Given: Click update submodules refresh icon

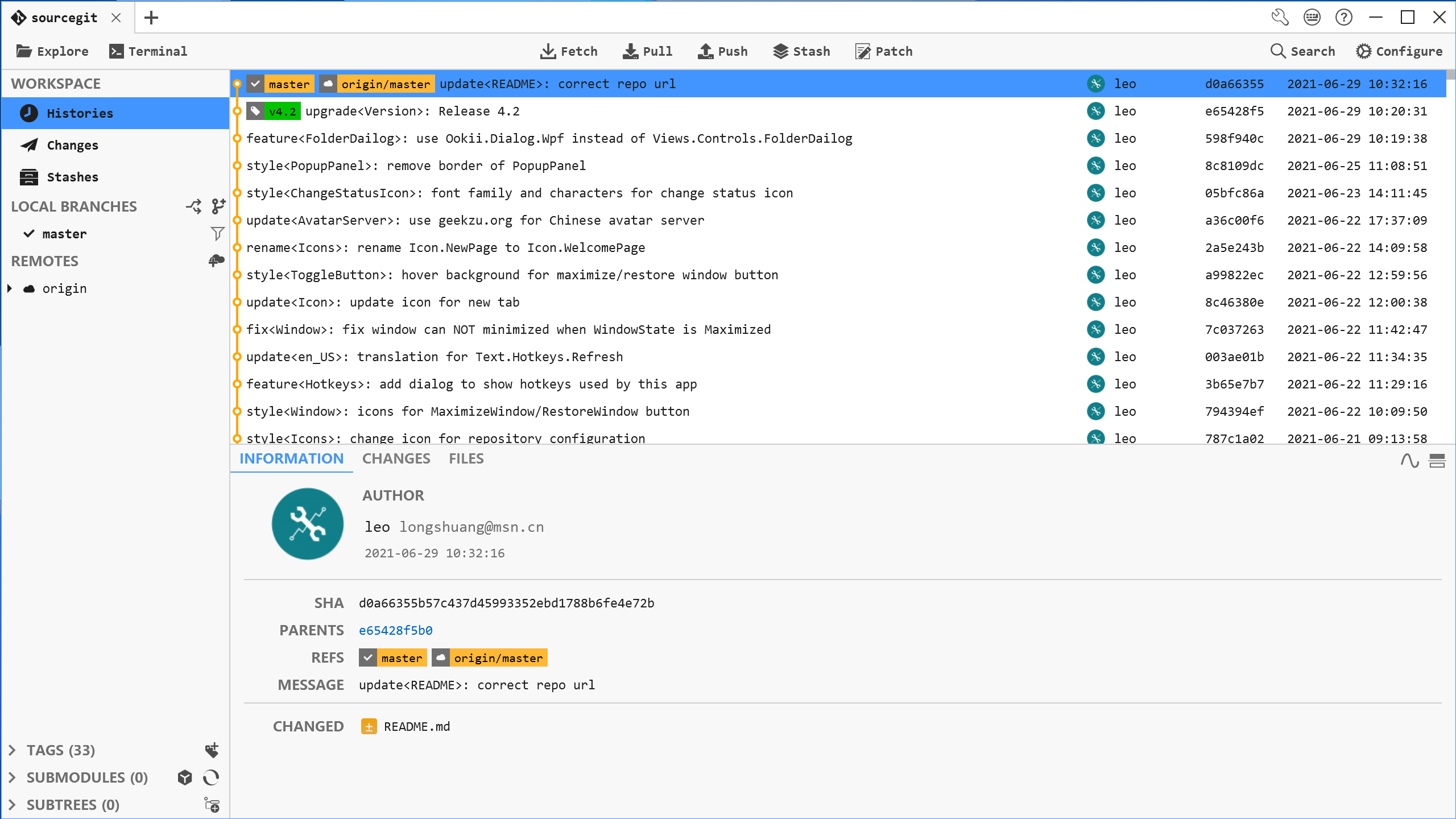Looking at the screenshot, I should 212,777.
